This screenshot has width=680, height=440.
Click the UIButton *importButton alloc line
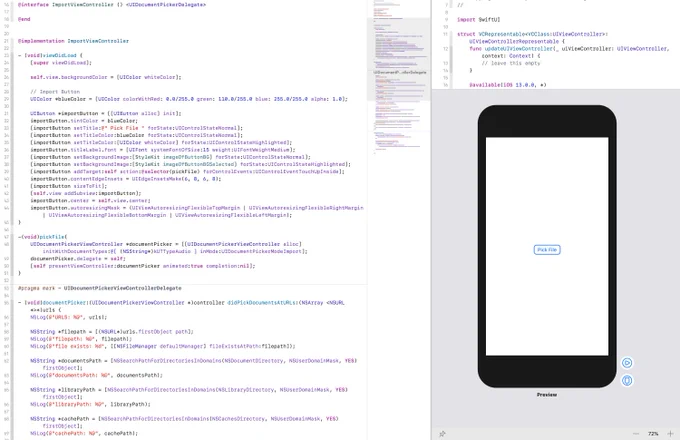[106, 114]
